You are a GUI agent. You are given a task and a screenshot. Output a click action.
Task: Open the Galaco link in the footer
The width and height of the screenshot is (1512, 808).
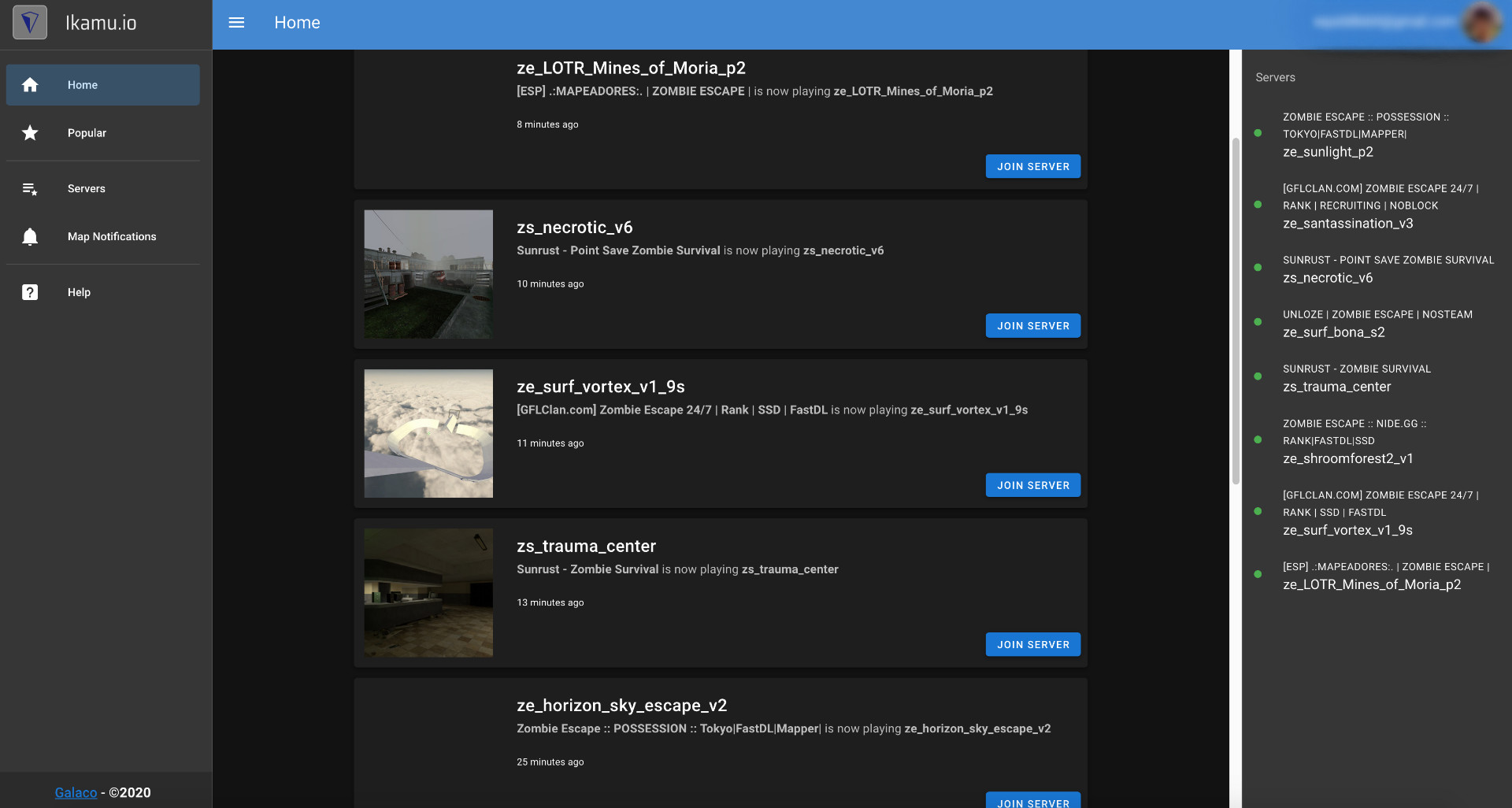76,792
